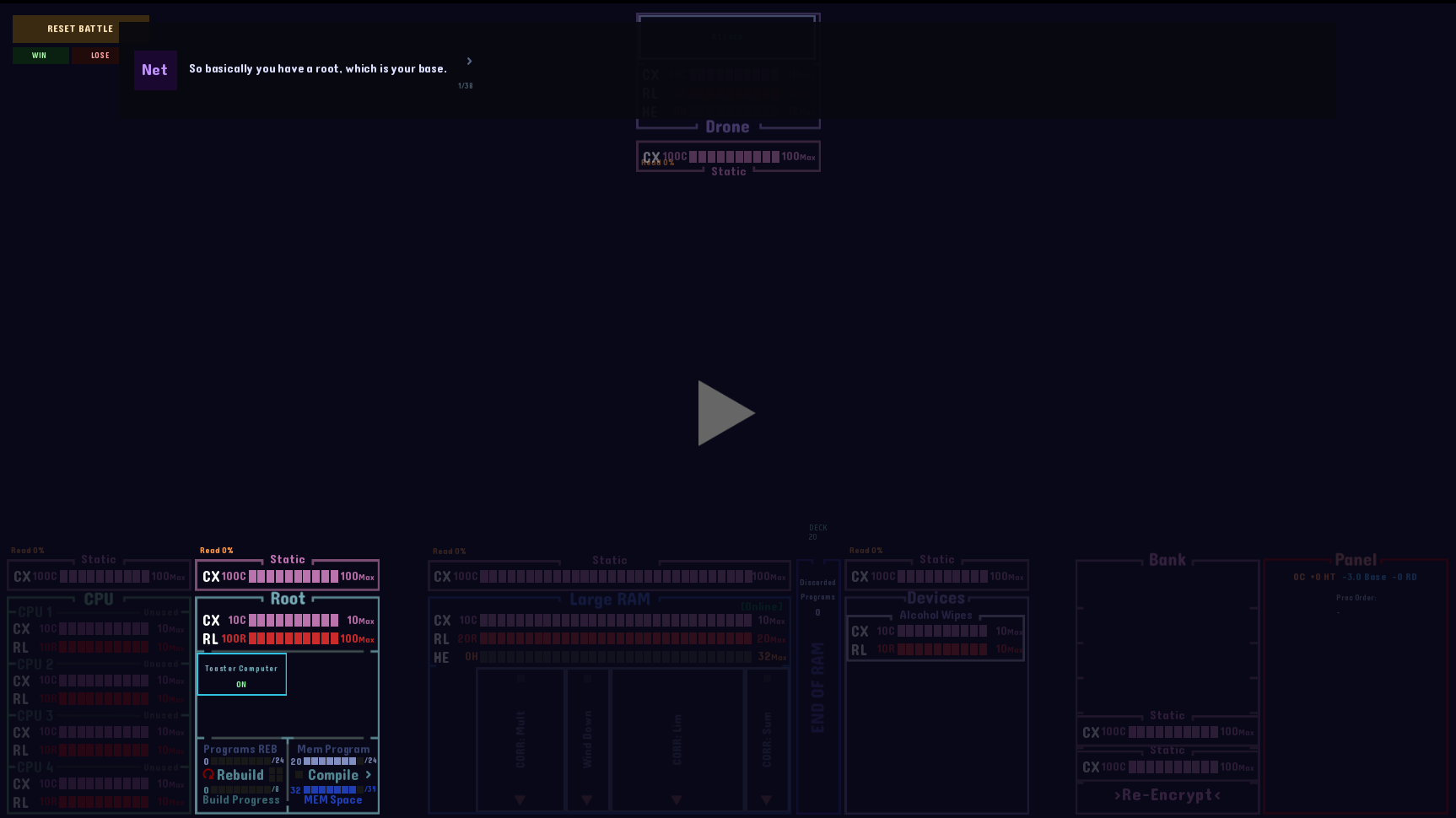Click the red Rebuild circular arrow icon
The width and height of the screenshot is (1456, 818).
coord(208,775)
